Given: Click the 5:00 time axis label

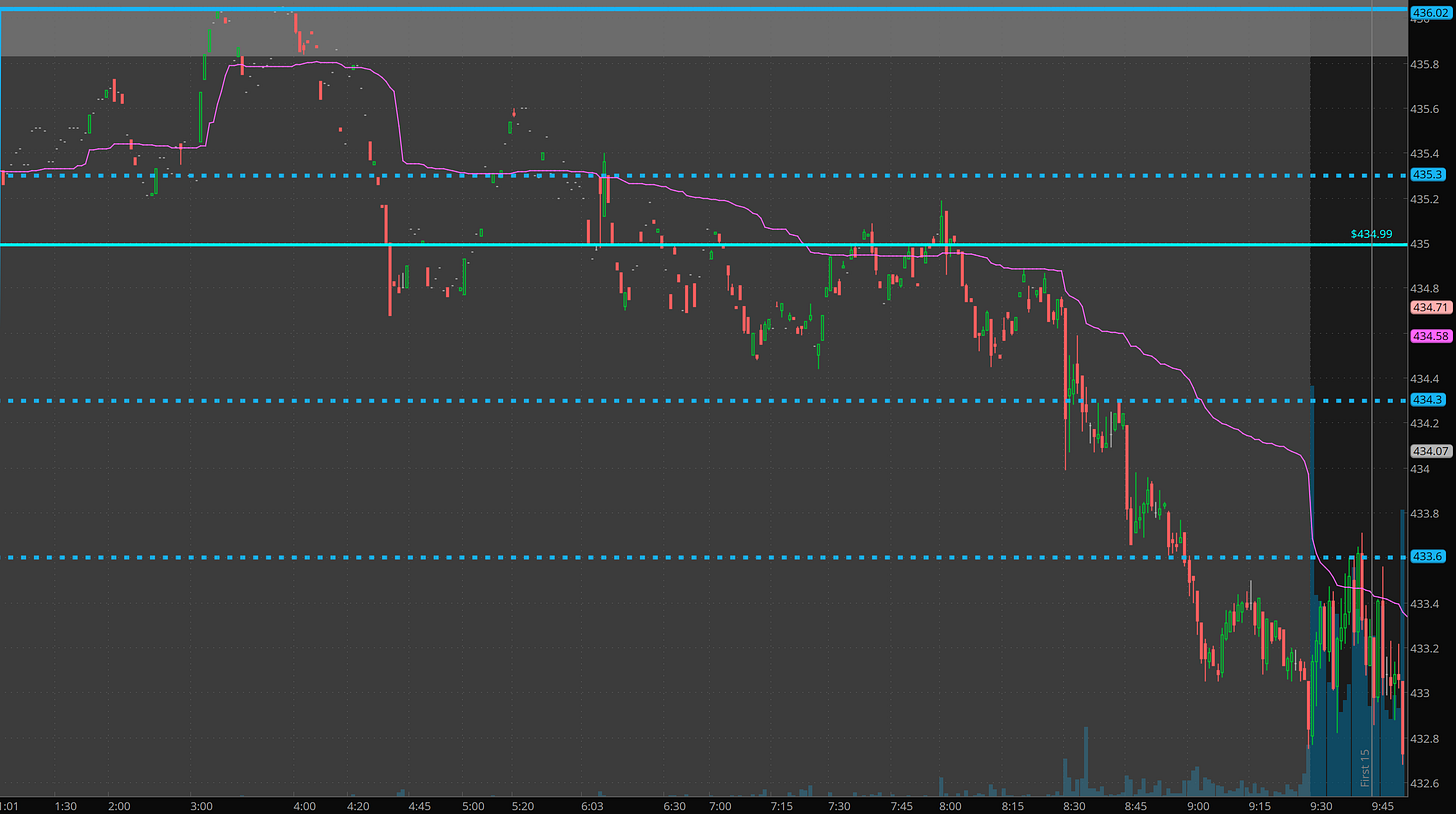Looking at the screenshot, I should click(473, 805).
